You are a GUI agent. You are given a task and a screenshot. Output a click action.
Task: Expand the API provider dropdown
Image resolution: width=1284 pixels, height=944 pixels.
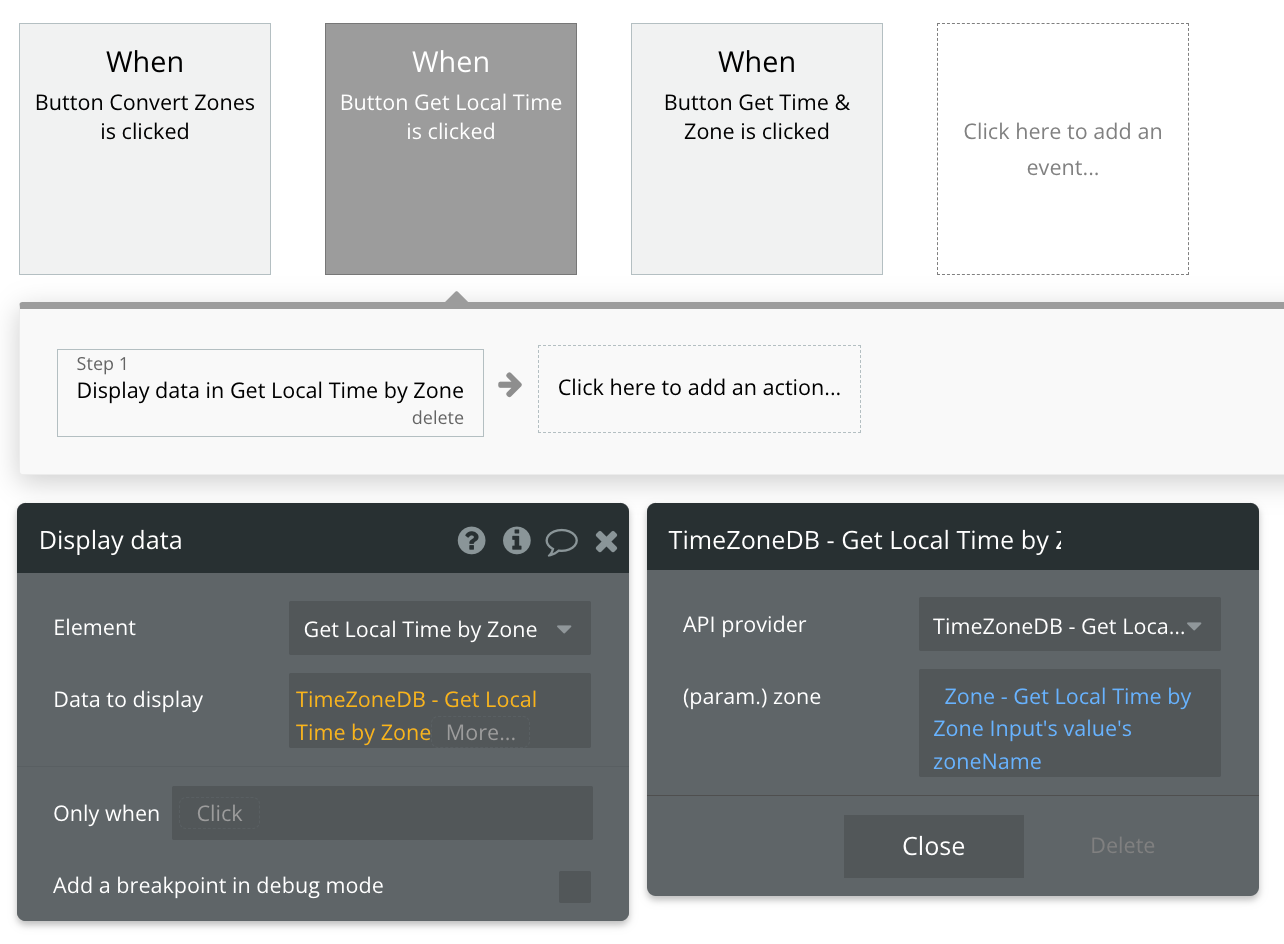coord(1070,625)
